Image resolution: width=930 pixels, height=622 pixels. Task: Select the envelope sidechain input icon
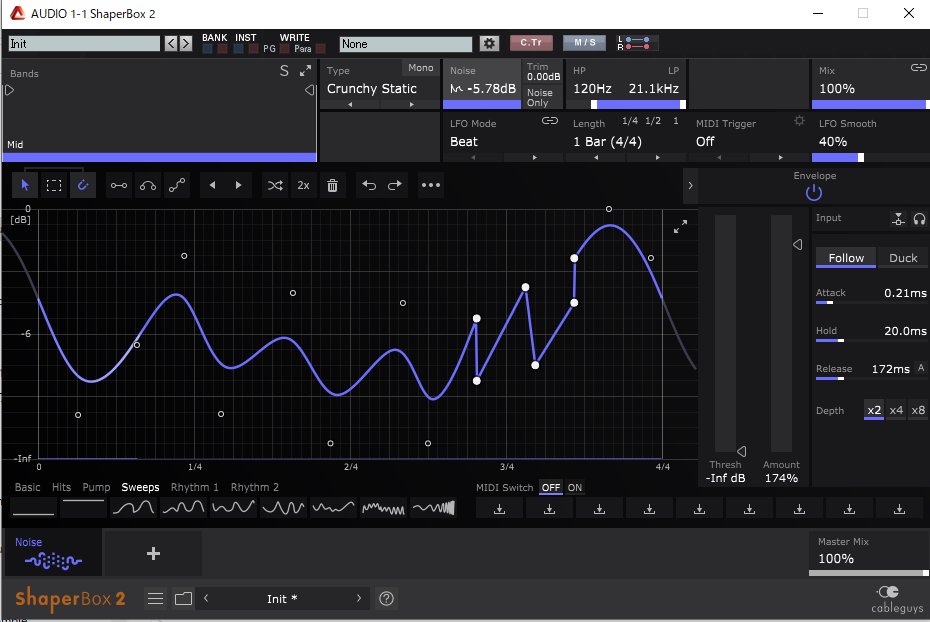pos(899,219)
